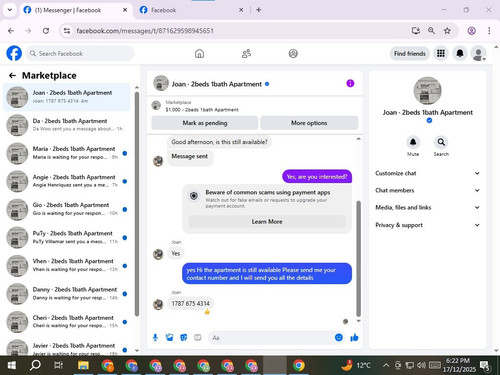Image resolution: width=500 pixels, height=375 pixels.
Task: Open the Facebook menu grid icon
Action: click(441, 53)
